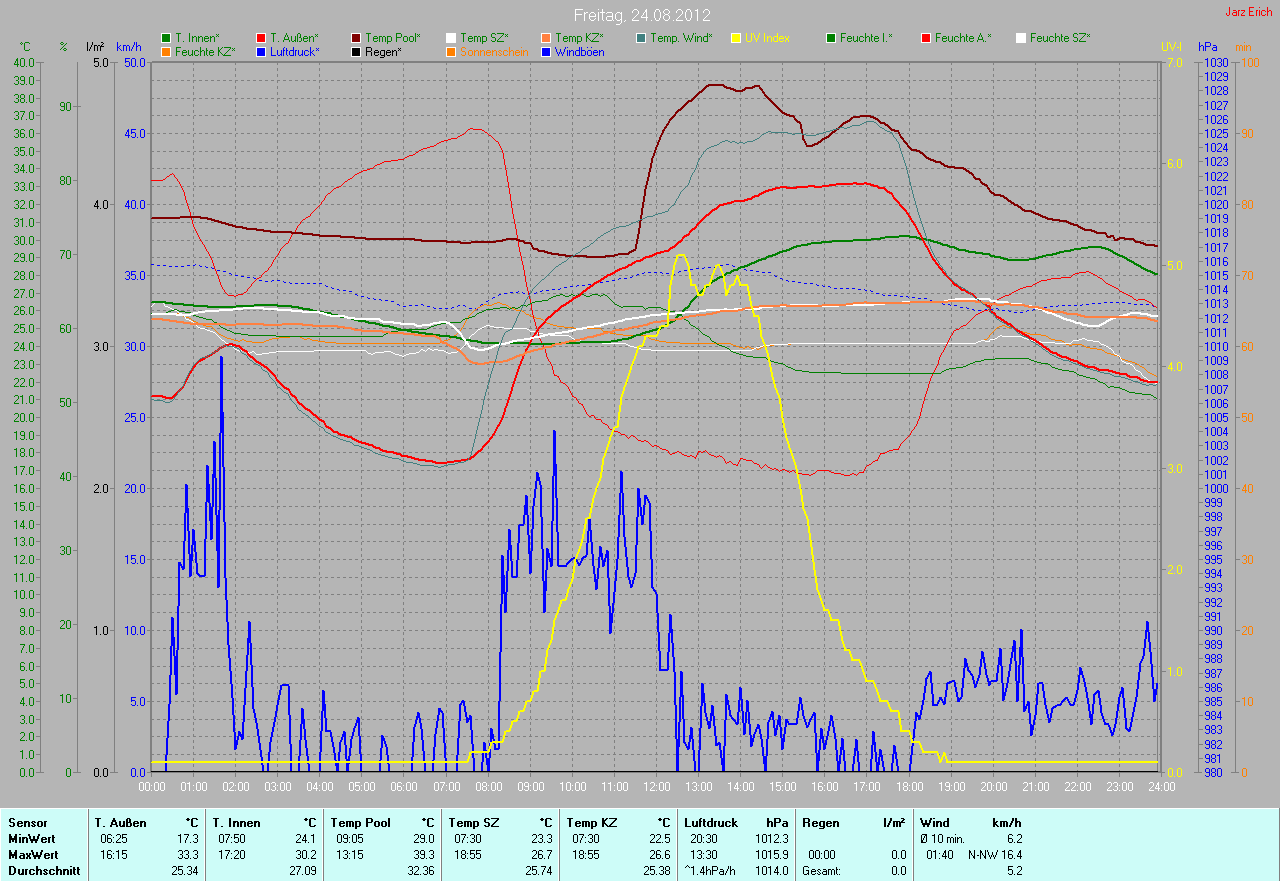Click the orange Sonnenschein legend square
The width and height of the screenshot is (1280, 881).
pos(451,51)
